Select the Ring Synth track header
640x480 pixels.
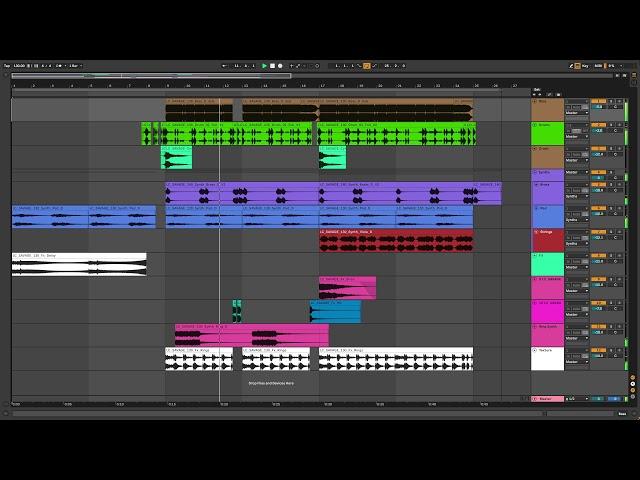547,335
